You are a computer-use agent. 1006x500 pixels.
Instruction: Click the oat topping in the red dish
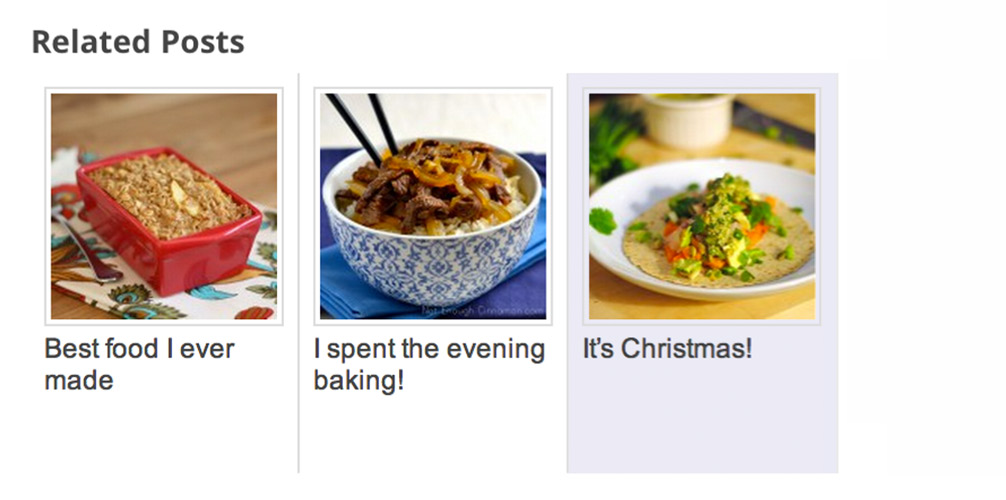pos(168,193)
